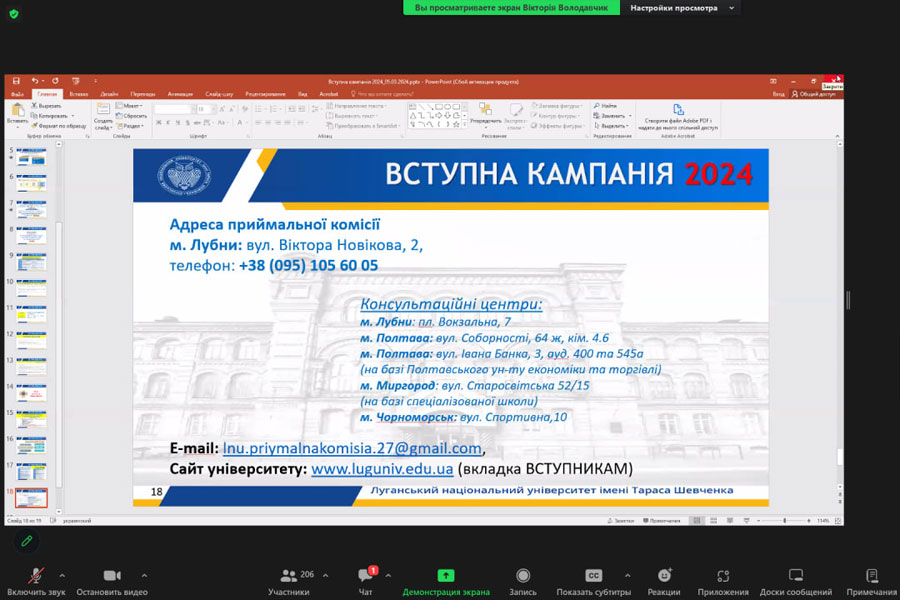Open video options arrow beside camera

pos(144,575)
